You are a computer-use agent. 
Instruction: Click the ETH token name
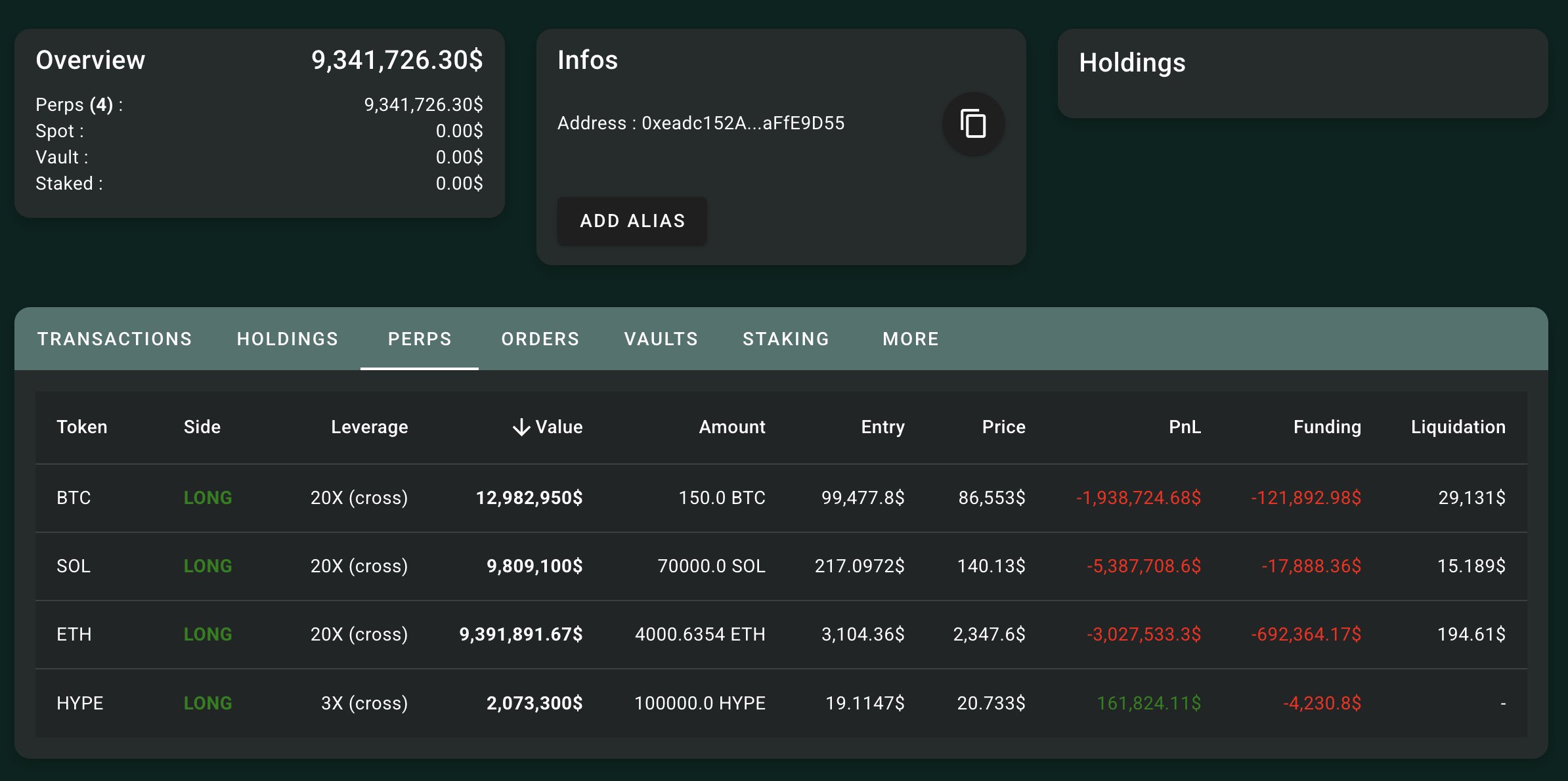(x=74, y=635)
